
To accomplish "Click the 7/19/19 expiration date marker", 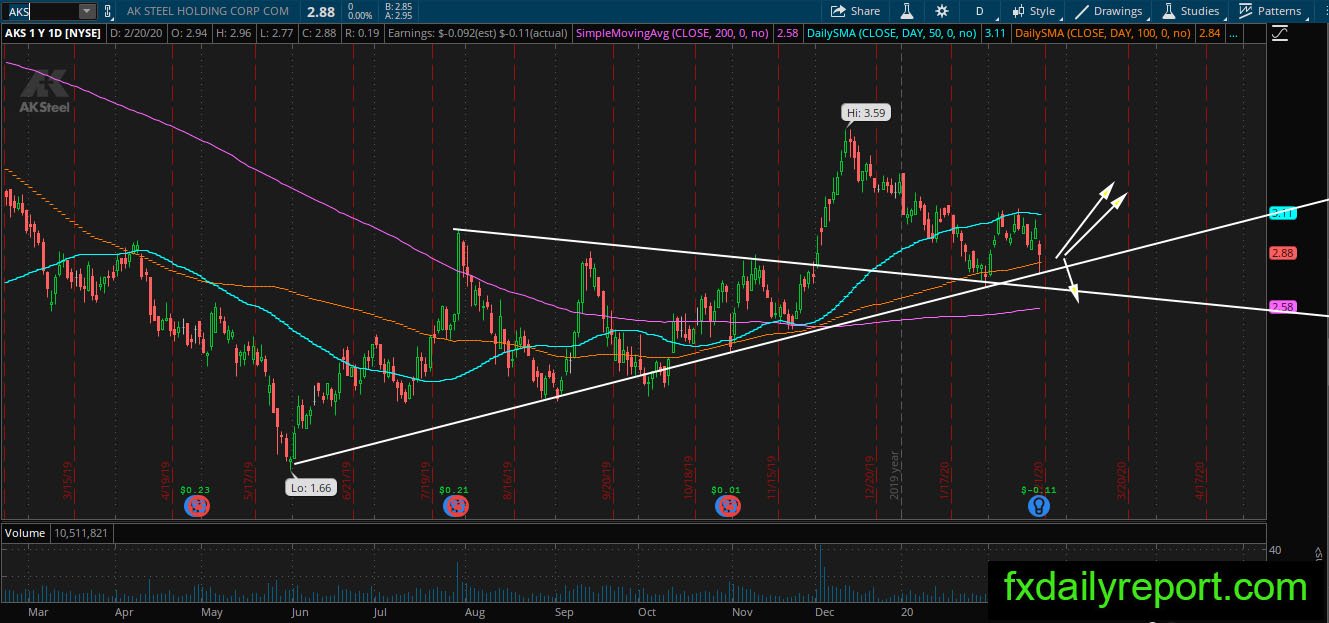I will click(427, 480).
